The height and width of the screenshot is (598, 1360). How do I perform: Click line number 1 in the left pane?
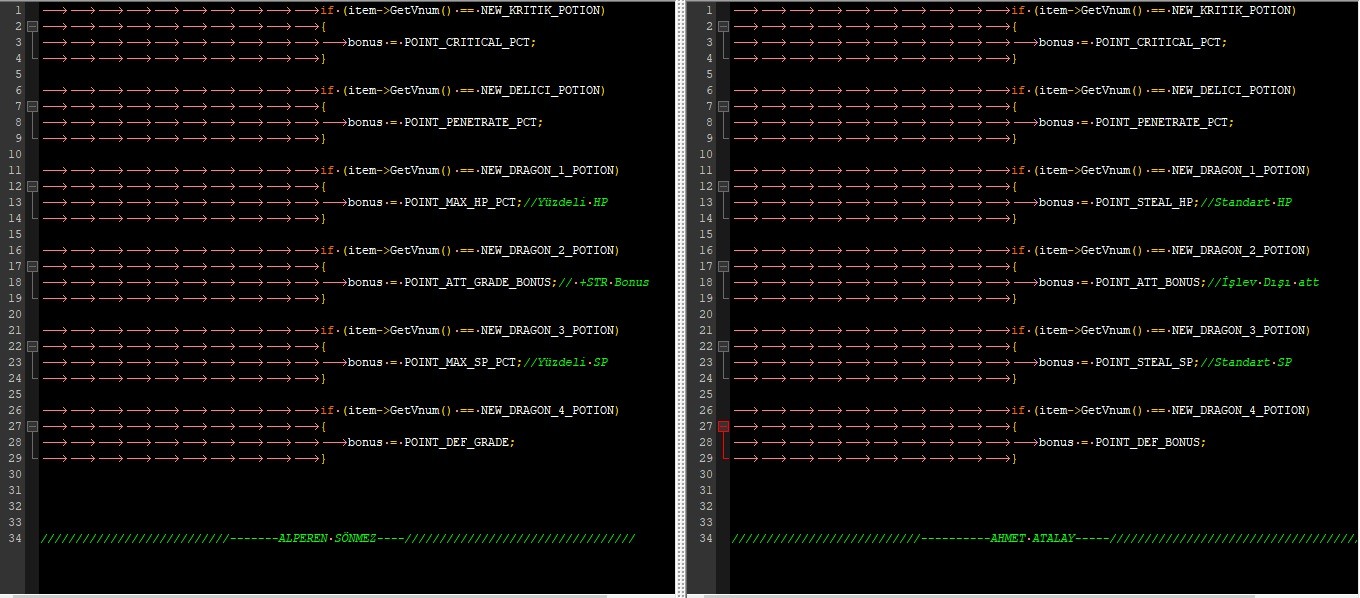tap(18, 10)
